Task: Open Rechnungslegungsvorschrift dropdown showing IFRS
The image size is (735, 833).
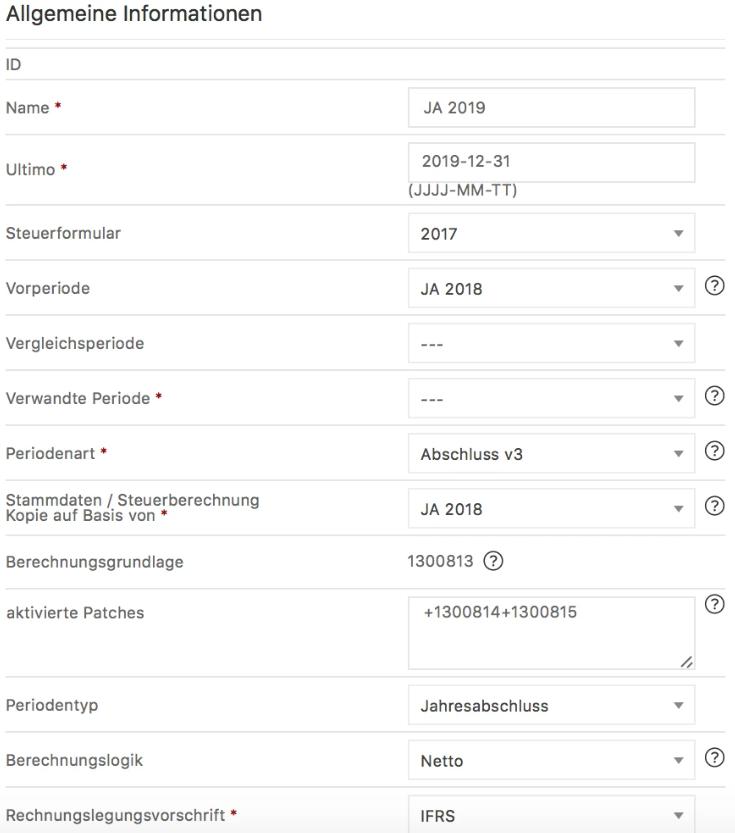Action: pos(551,815)
